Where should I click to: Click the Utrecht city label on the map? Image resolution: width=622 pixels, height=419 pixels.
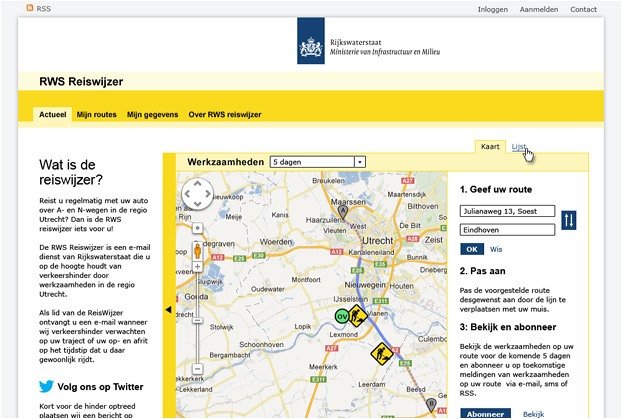pos(377,241)
